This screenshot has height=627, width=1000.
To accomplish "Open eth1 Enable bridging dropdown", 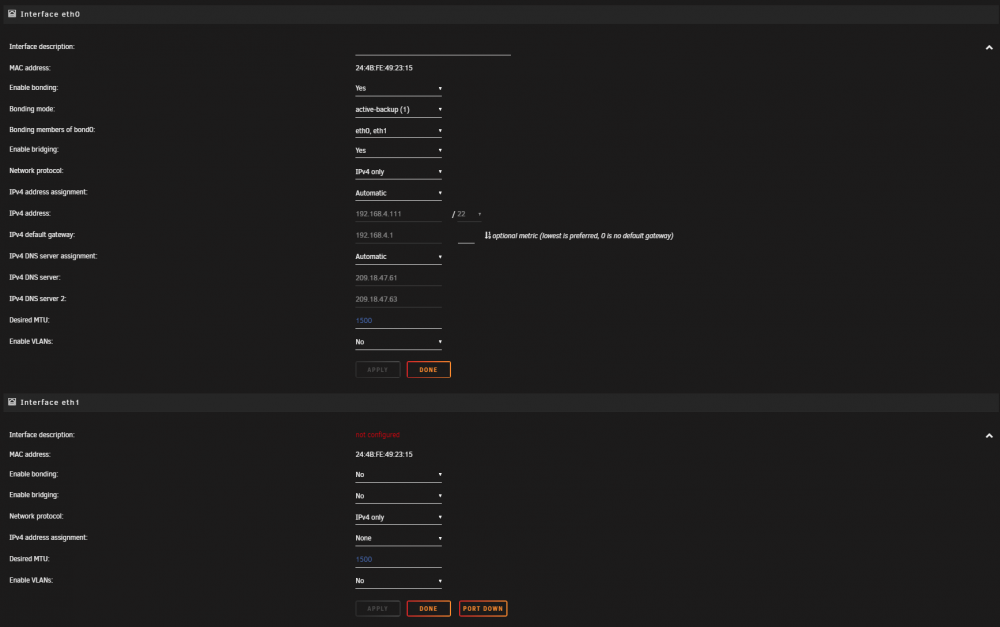I will pos(399,496).
